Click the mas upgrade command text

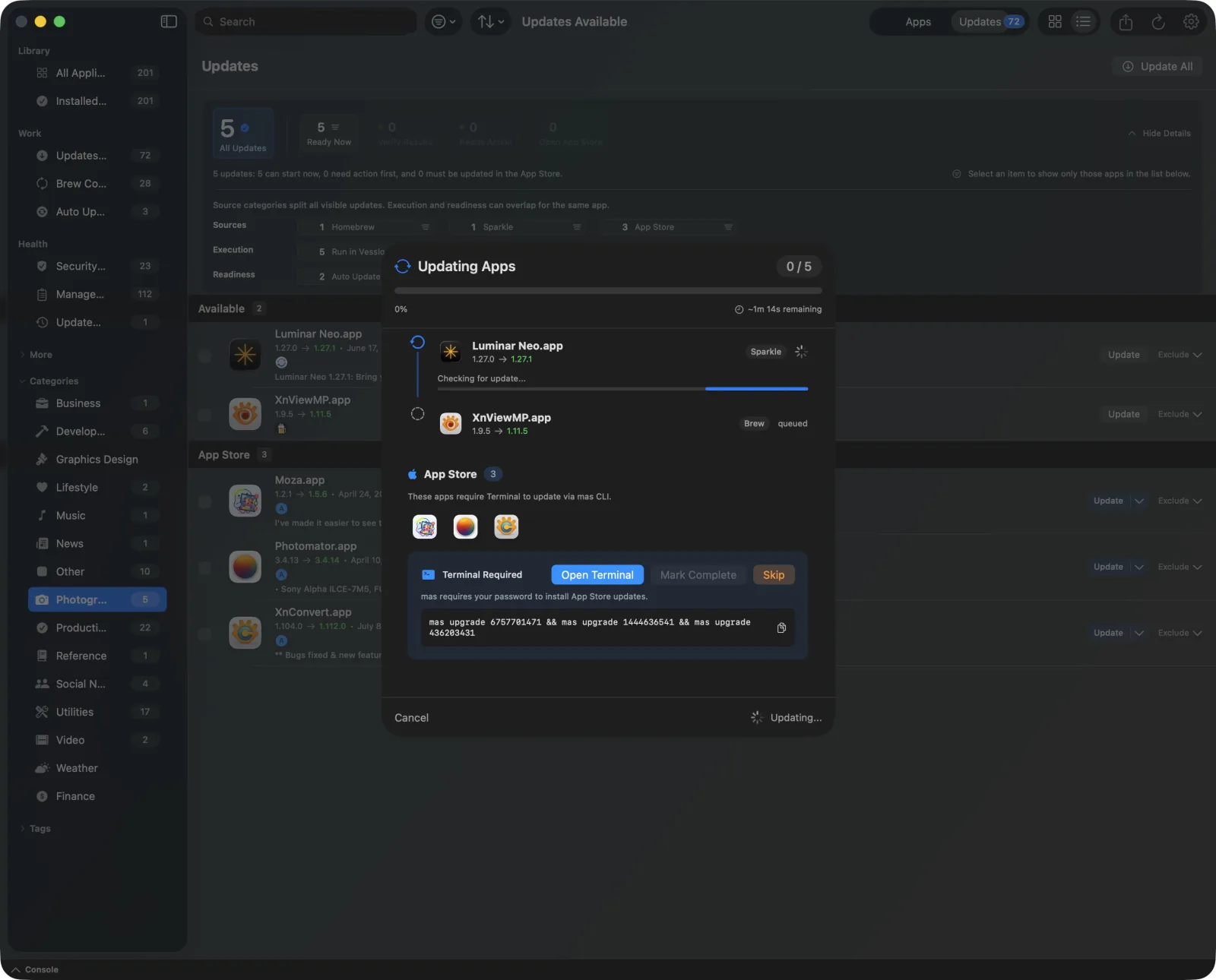point(590,628)
